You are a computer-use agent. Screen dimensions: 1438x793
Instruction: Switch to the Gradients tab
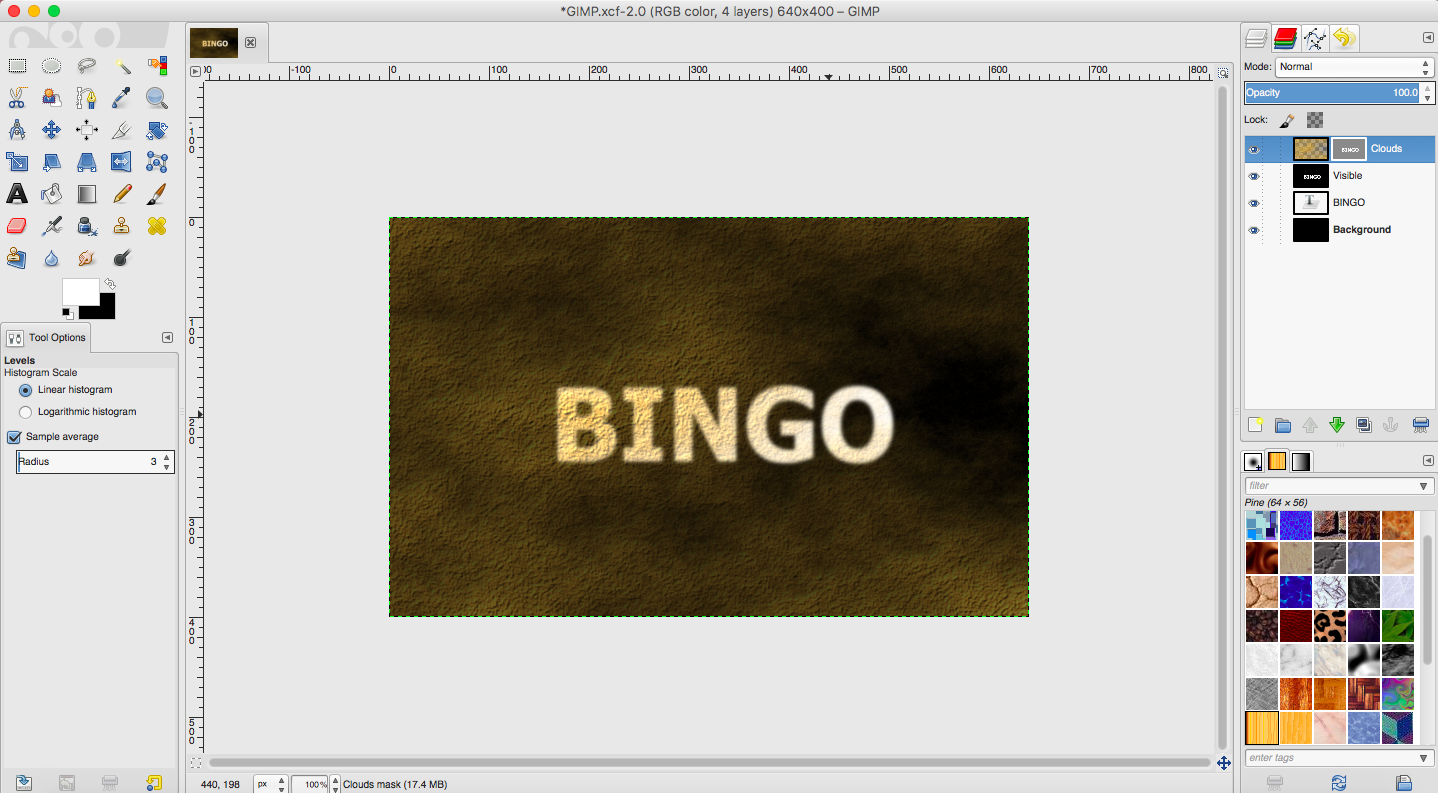click(x=1301, y=462)
